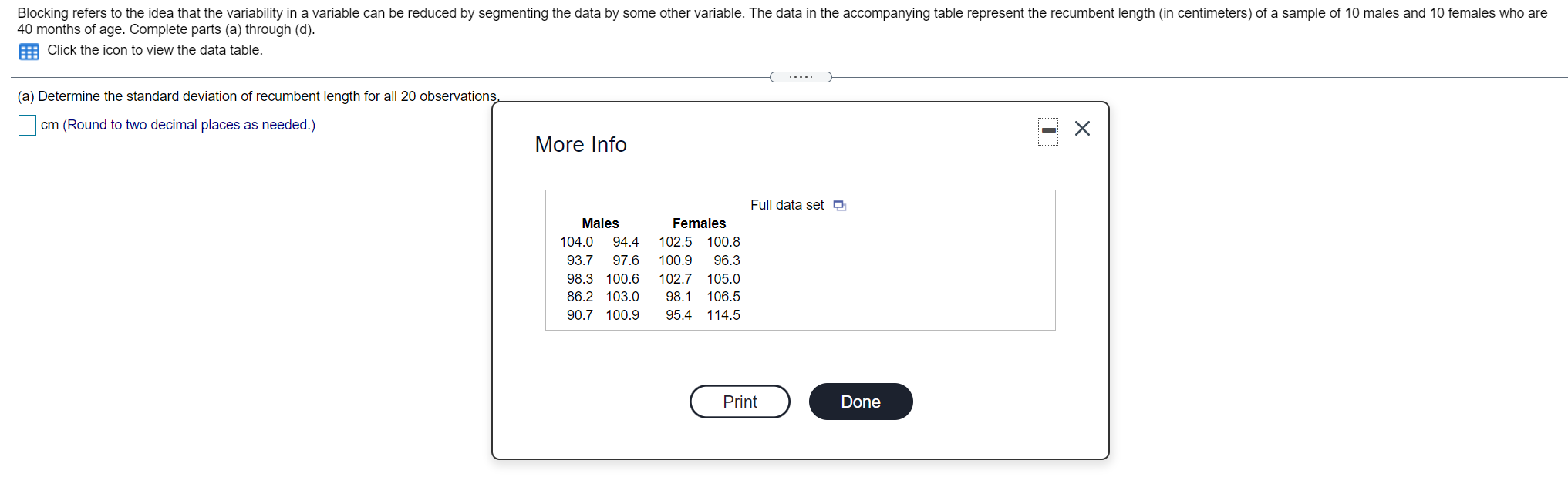
Task: Click the blue grid table icon
Action: point(28,51)
